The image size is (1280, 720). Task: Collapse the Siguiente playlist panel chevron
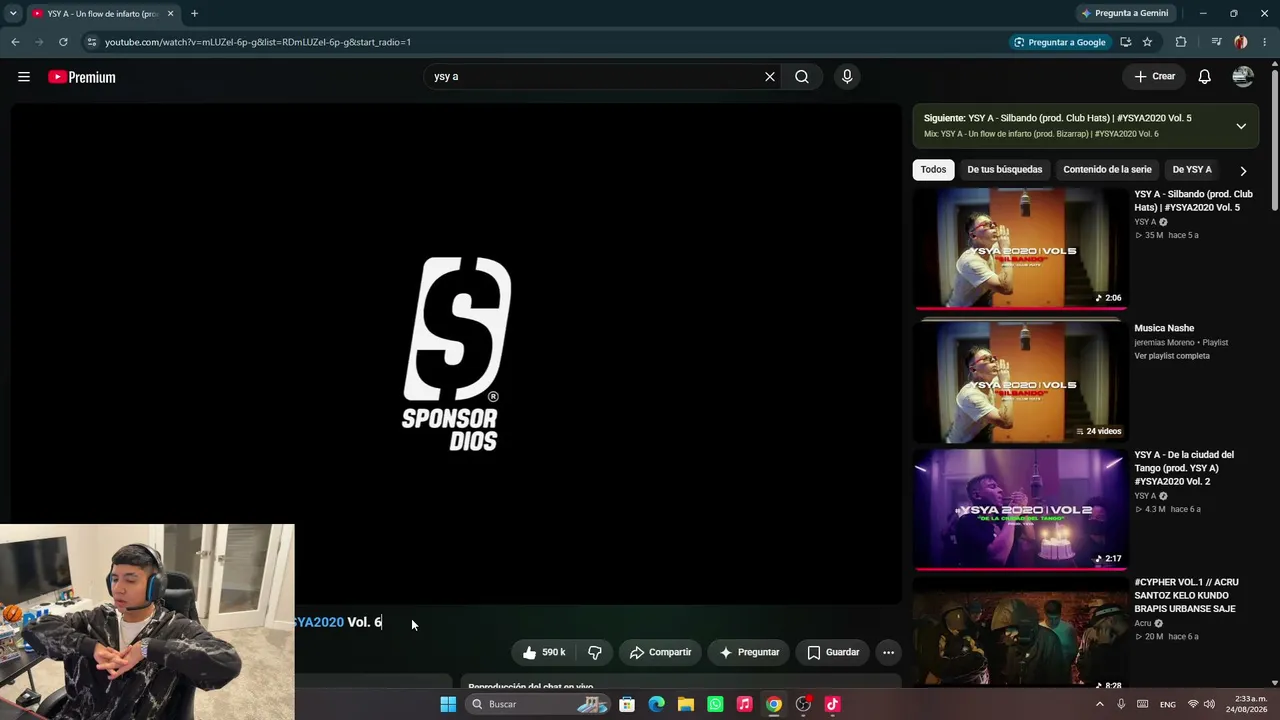point(1241,126)
